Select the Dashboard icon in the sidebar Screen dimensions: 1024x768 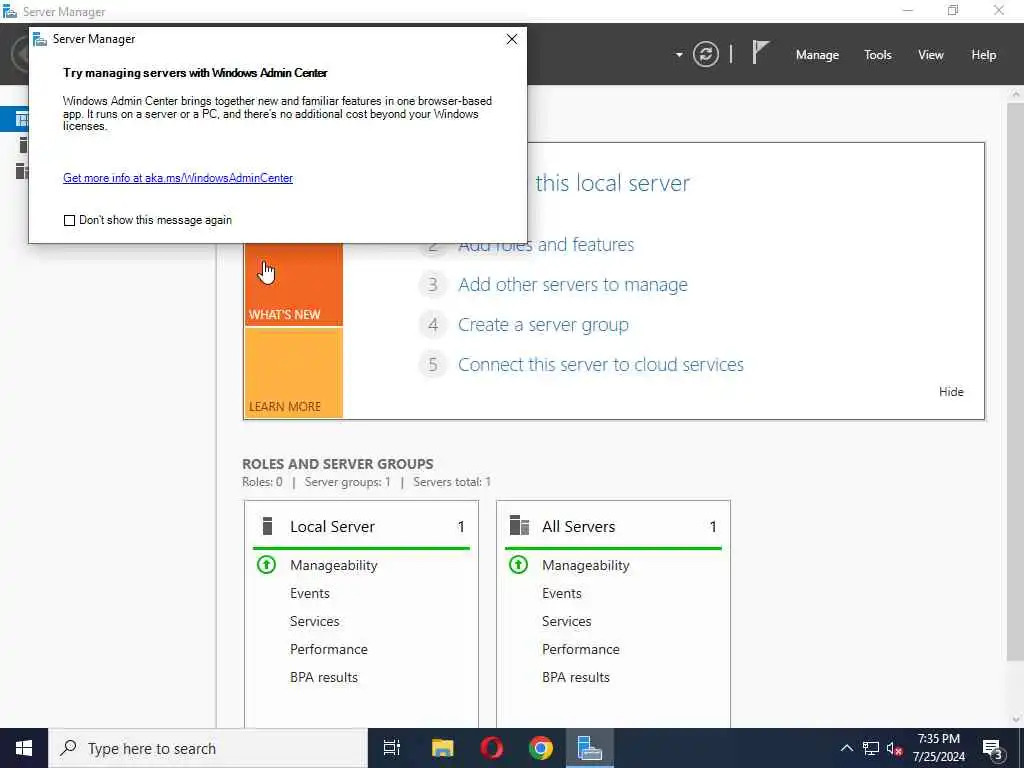pos(22,119)
